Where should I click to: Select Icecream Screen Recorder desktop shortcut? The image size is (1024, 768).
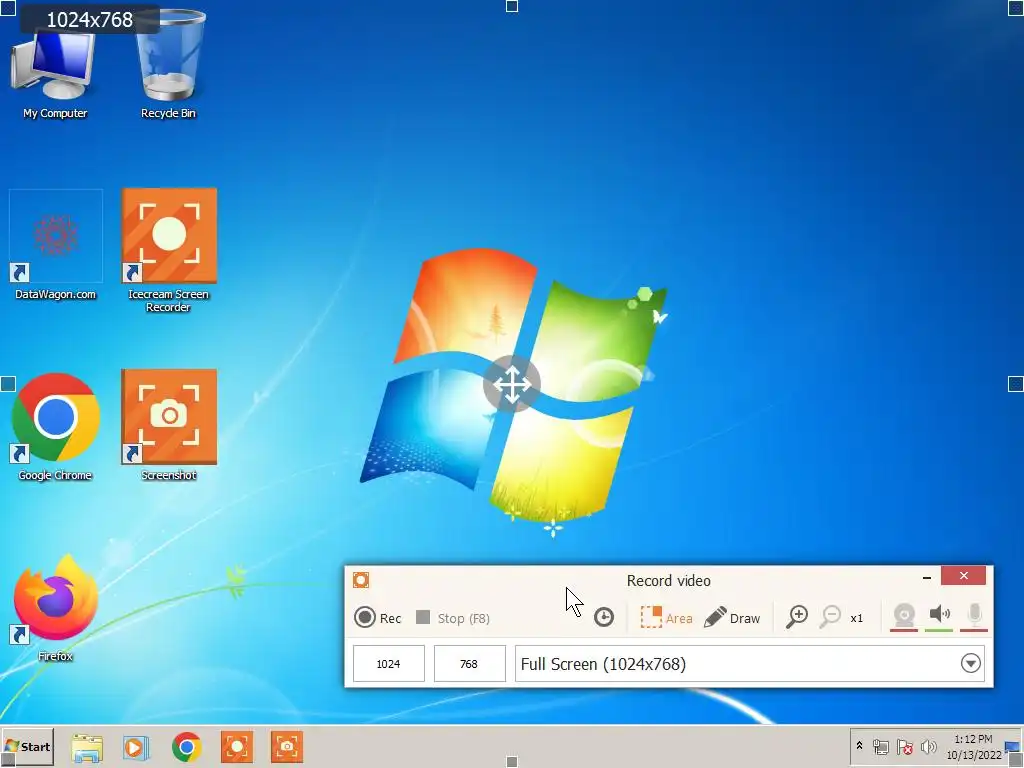pos(168,250)
